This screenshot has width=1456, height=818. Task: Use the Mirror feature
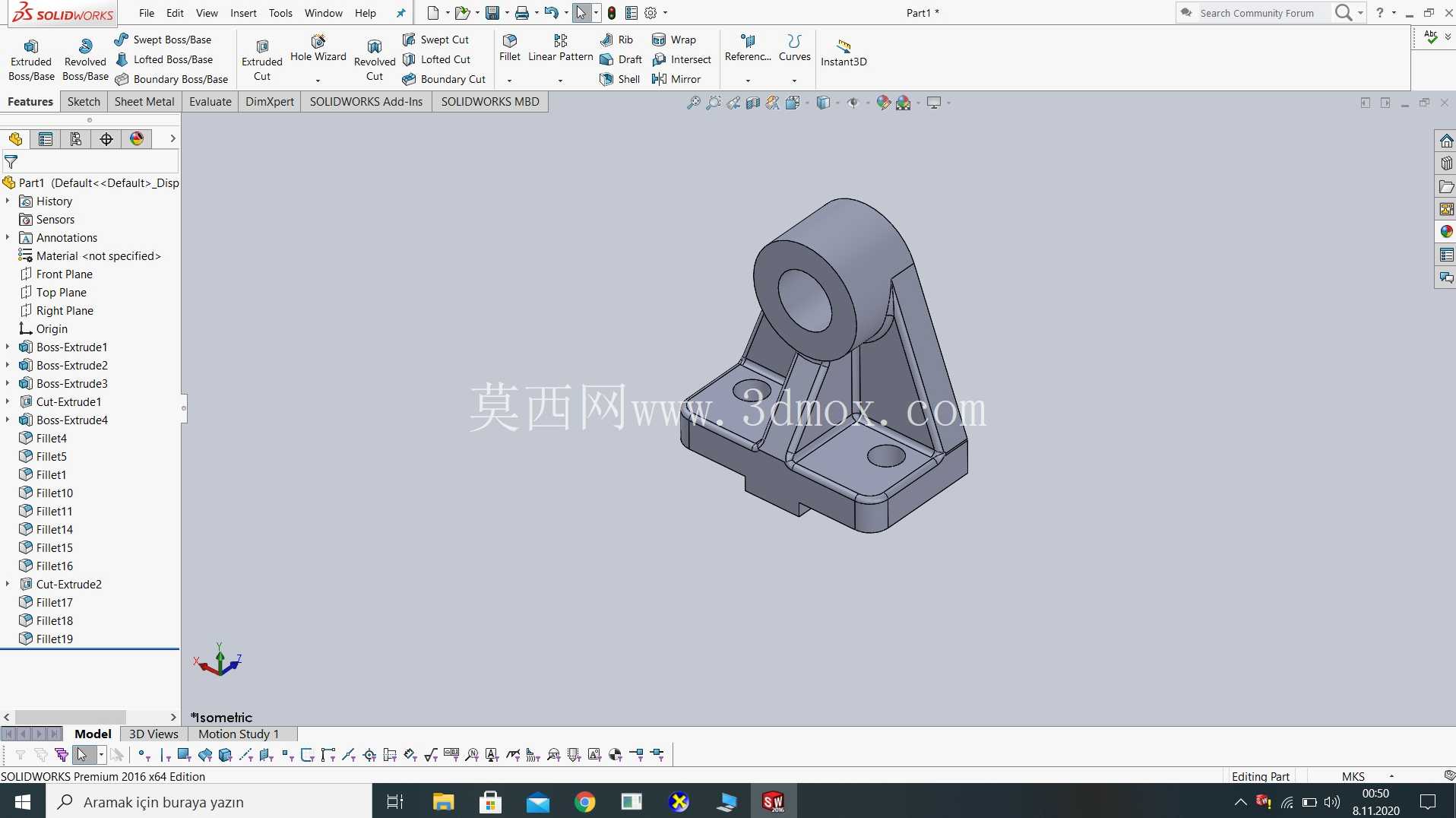676,79
